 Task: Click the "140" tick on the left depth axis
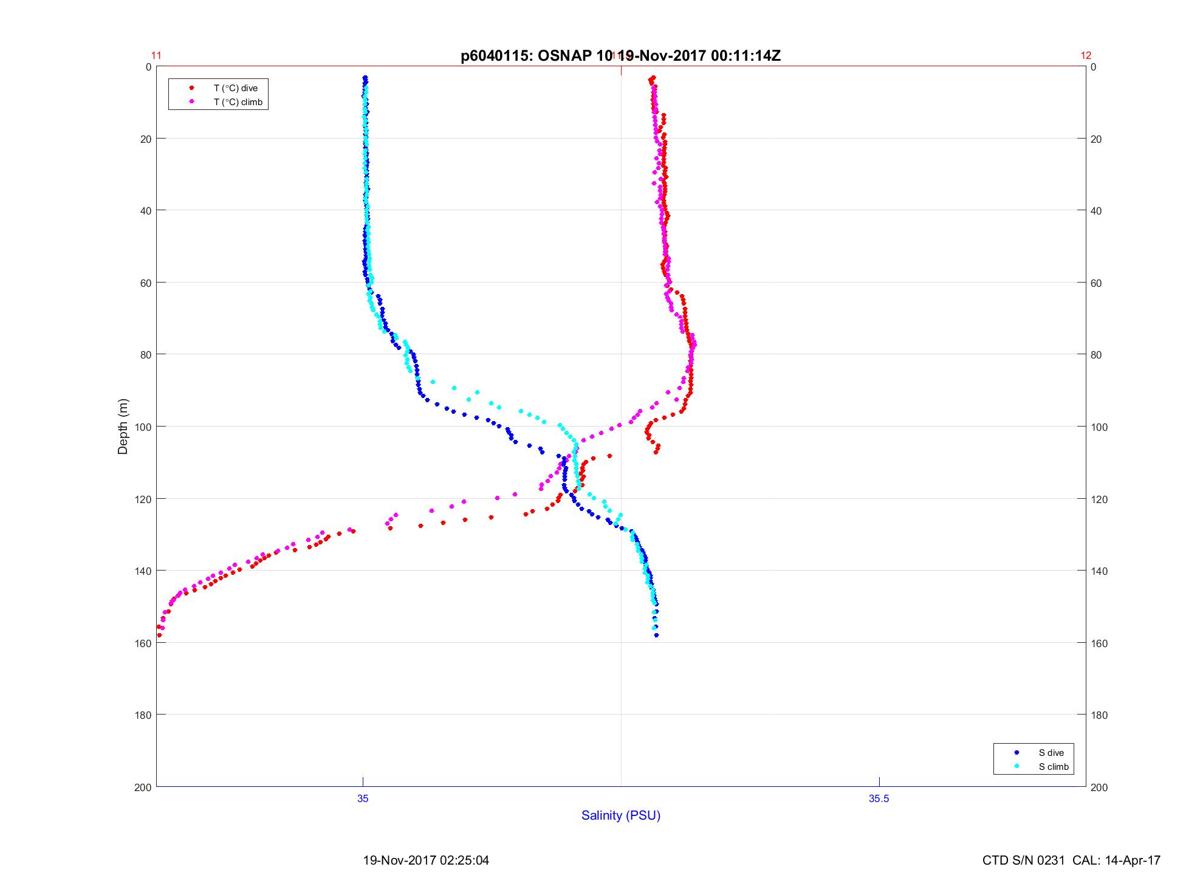pos(144,571)
